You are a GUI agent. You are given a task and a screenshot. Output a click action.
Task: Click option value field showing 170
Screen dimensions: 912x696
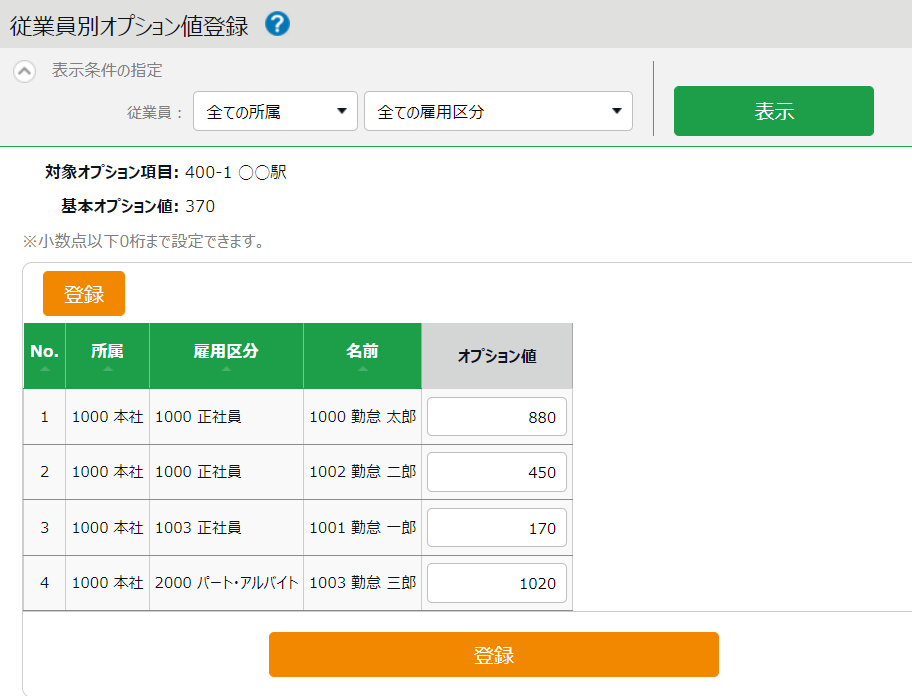pyautogui.click(x=497, y=528)
